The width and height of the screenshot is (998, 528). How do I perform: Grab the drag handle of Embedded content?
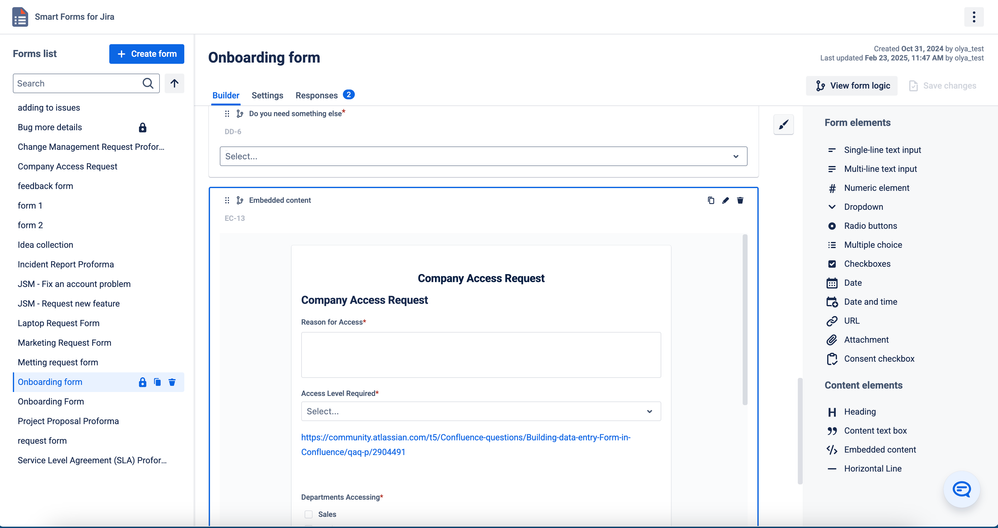[227, 200]
